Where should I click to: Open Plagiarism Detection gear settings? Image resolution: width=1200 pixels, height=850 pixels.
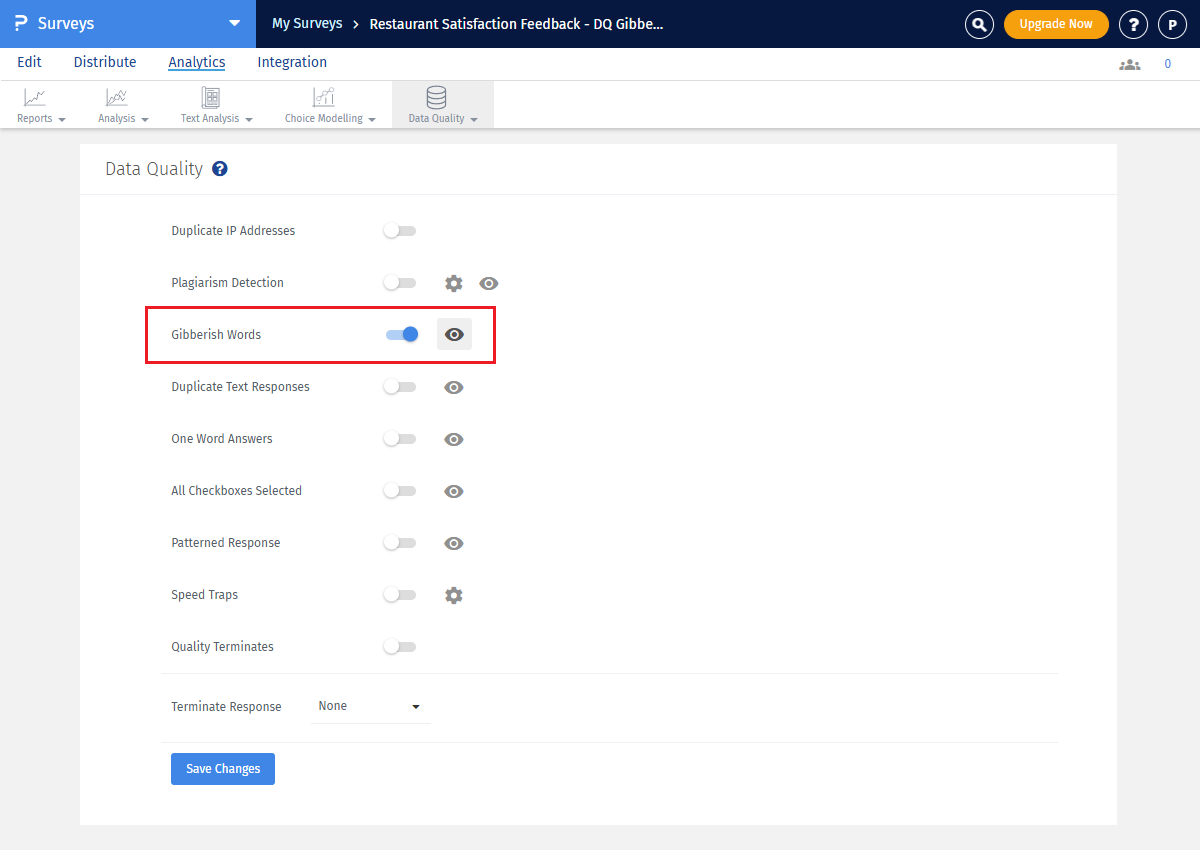454,283
